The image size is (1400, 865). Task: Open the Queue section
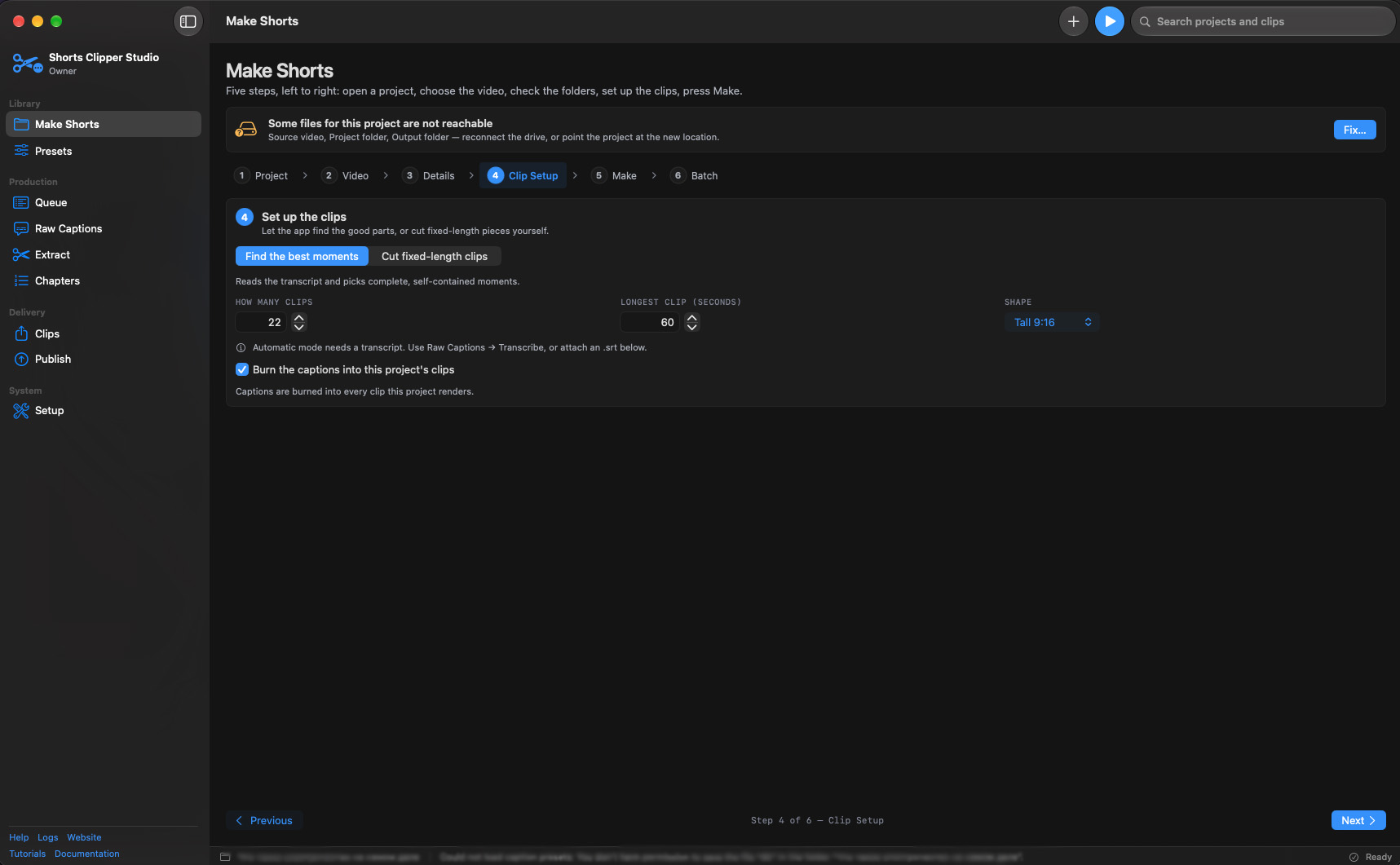pos(104,202)
